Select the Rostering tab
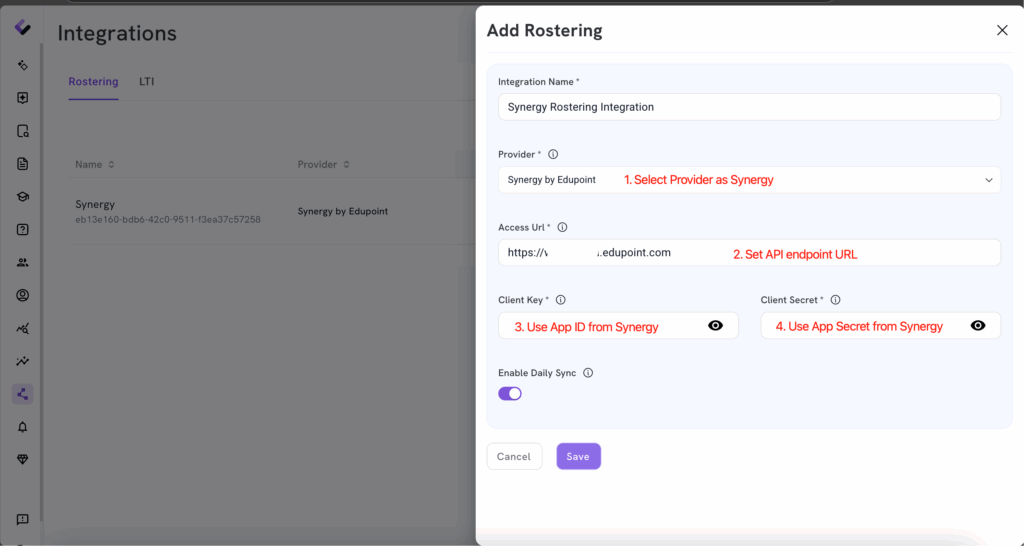This screenshot has width=1024, height=546. [x=93, y=82]
